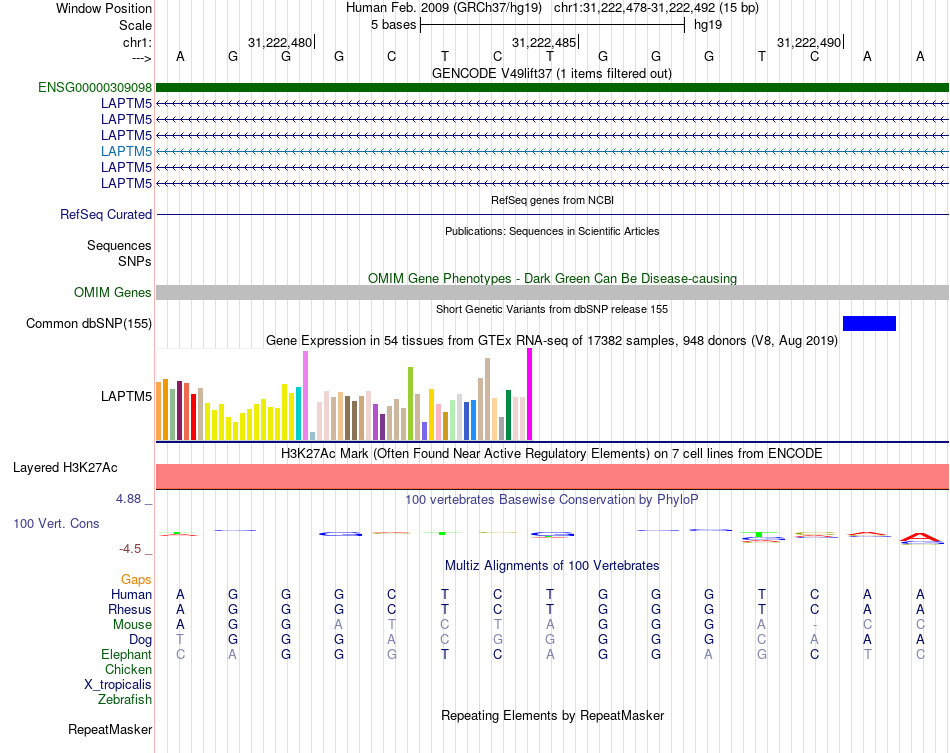Screen dimensions: 950x753
Task: Click the 'chr1:' ruler label
Action: point(137,42)
